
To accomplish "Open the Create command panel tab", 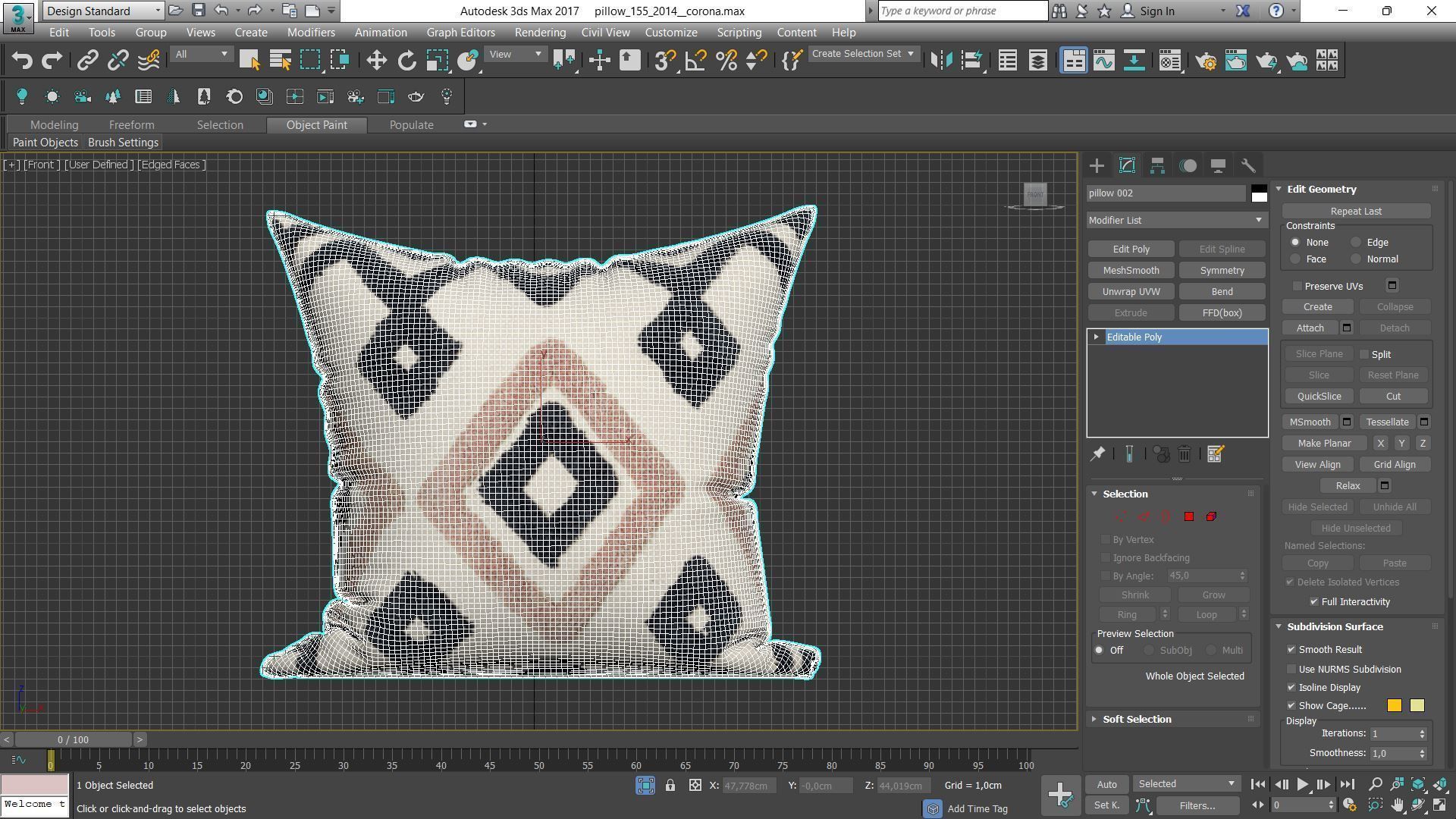I will tap(1097, 165).
